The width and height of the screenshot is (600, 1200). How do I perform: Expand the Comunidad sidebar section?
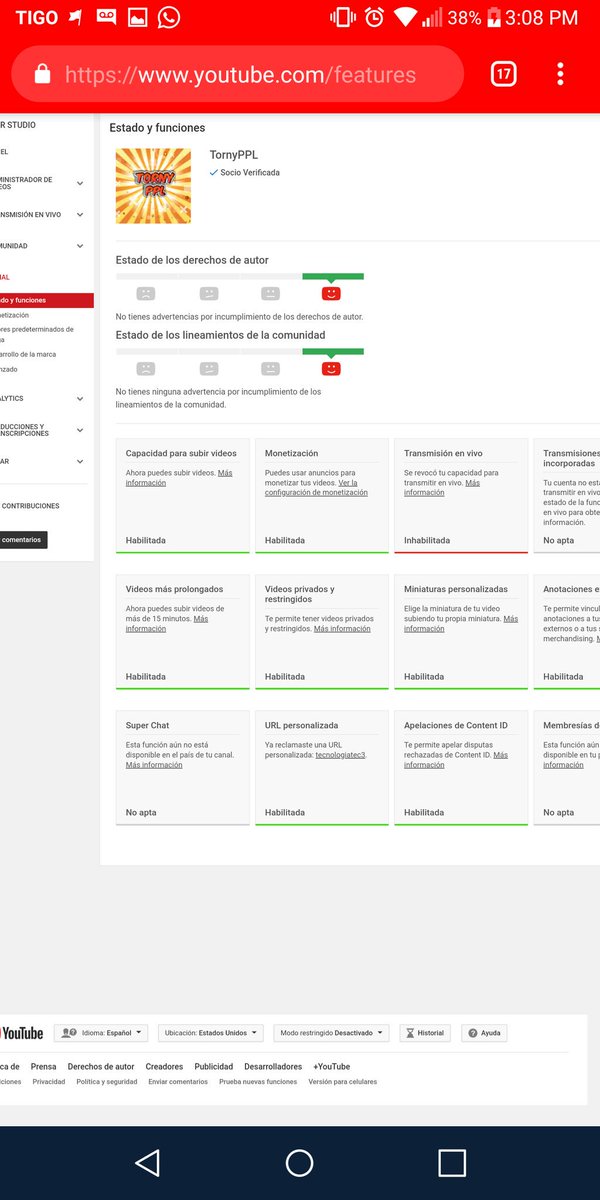pyautogui.click(x=80, y=246)
